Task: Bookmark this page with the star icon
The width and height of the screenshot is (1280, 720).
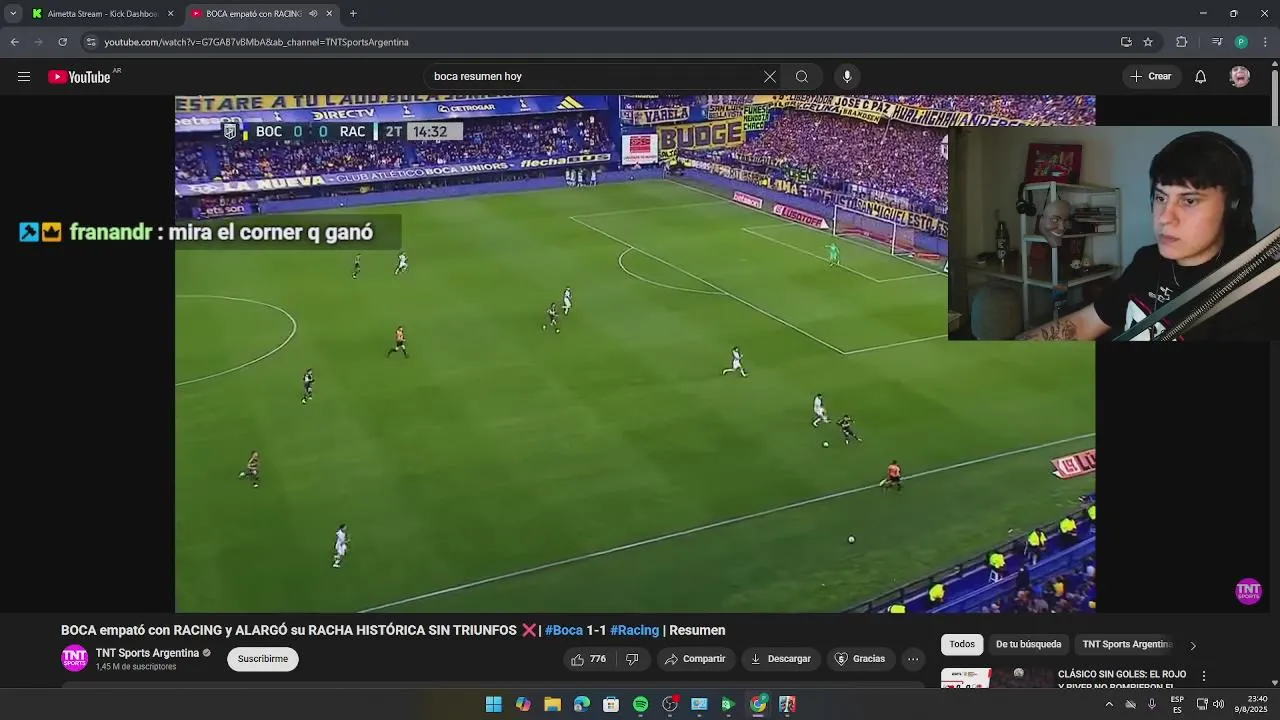Action: pos(1148,42)
